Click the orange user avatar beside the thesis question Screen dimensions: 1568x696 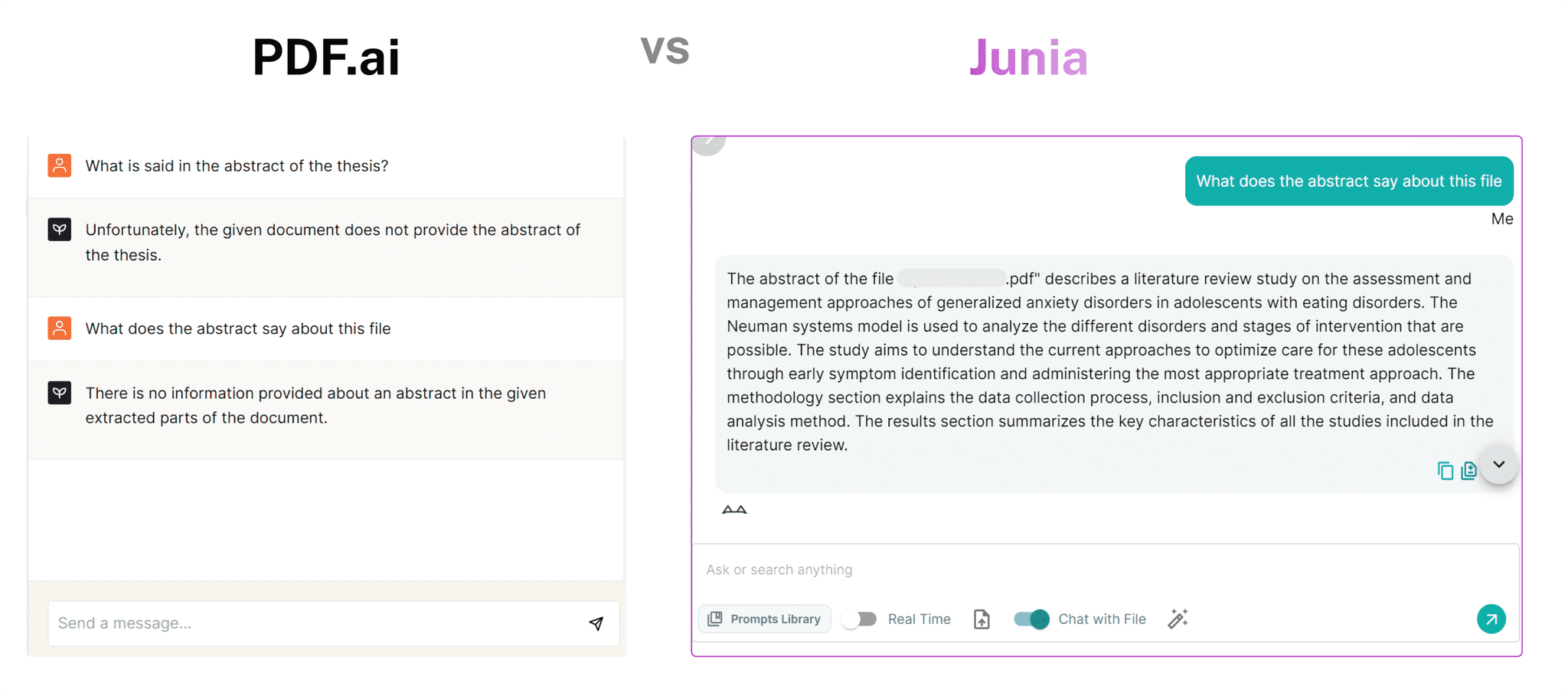(x=60, y=165)
